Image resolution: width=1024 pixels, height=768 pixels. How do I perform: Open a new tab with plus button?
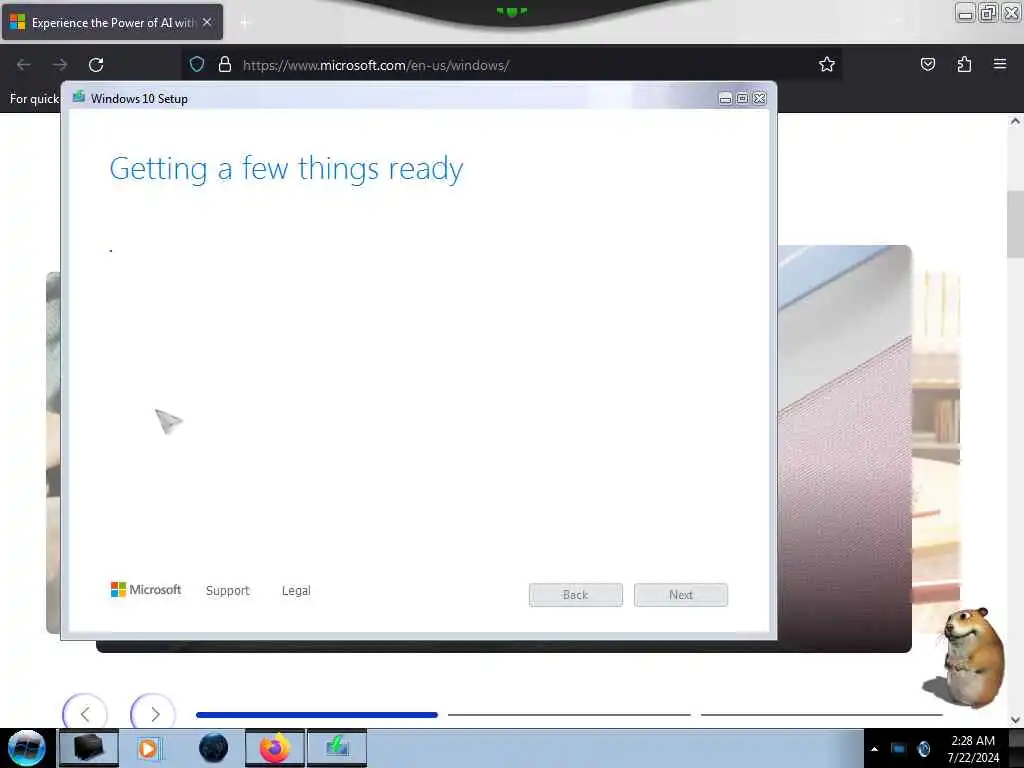coord(245,23)
